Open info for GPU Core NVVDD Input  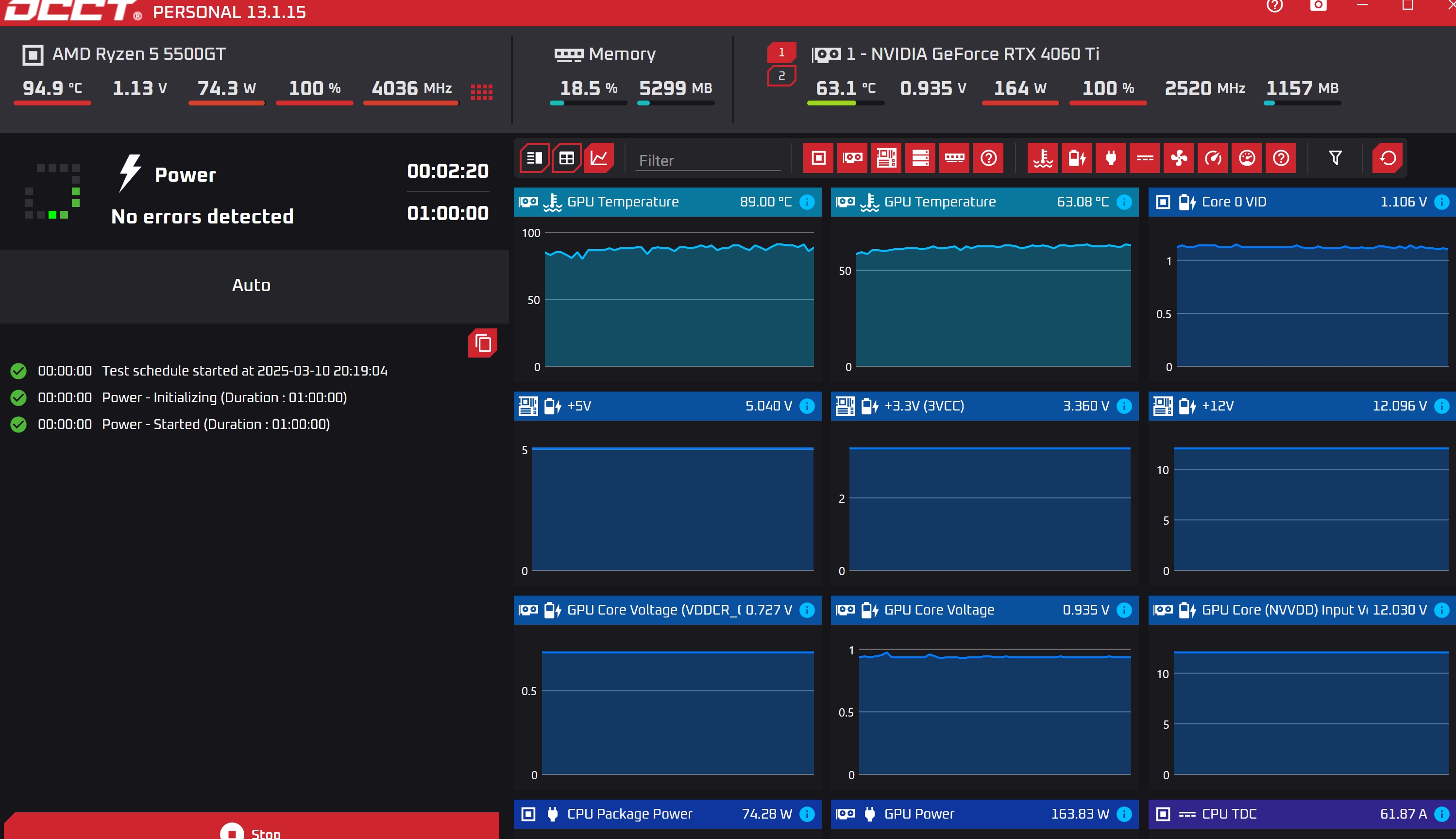(x=1441, y=610)
